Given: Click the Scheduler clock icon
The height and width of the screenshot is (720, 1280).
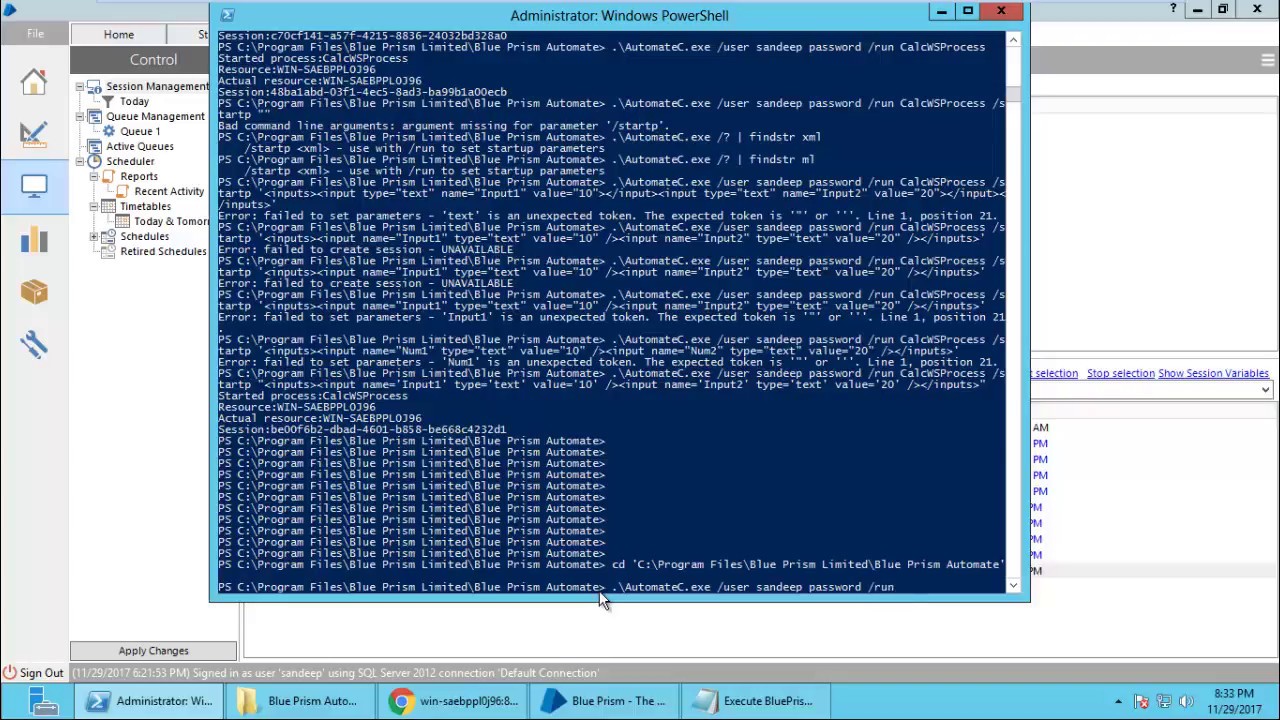Looking at the screenshot, I should click(94, 161).
